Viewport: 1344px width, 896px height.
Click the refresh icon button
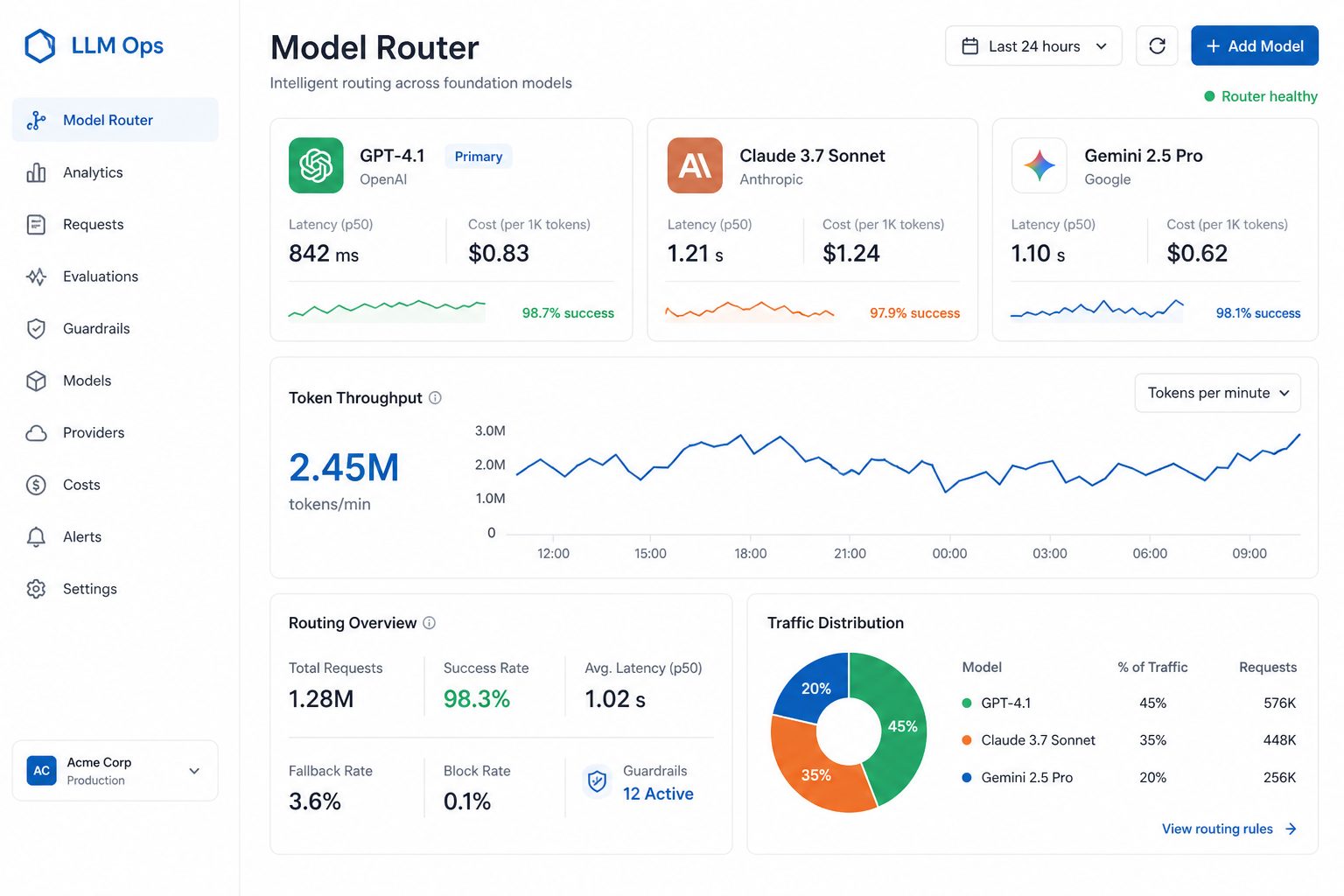pos(1157,46)
